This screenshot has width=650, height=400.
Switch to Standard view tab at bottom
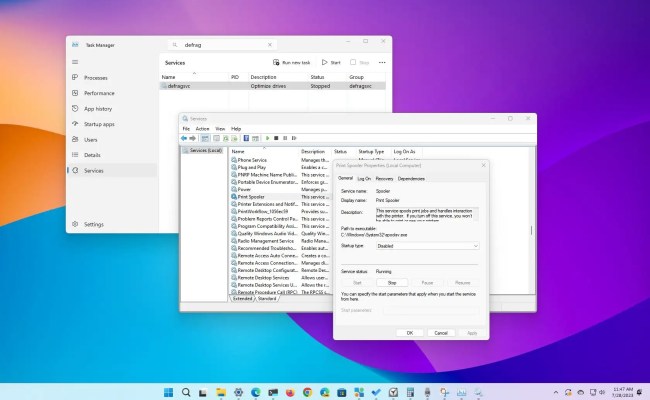pyautogui.click(x=267, y=298)
